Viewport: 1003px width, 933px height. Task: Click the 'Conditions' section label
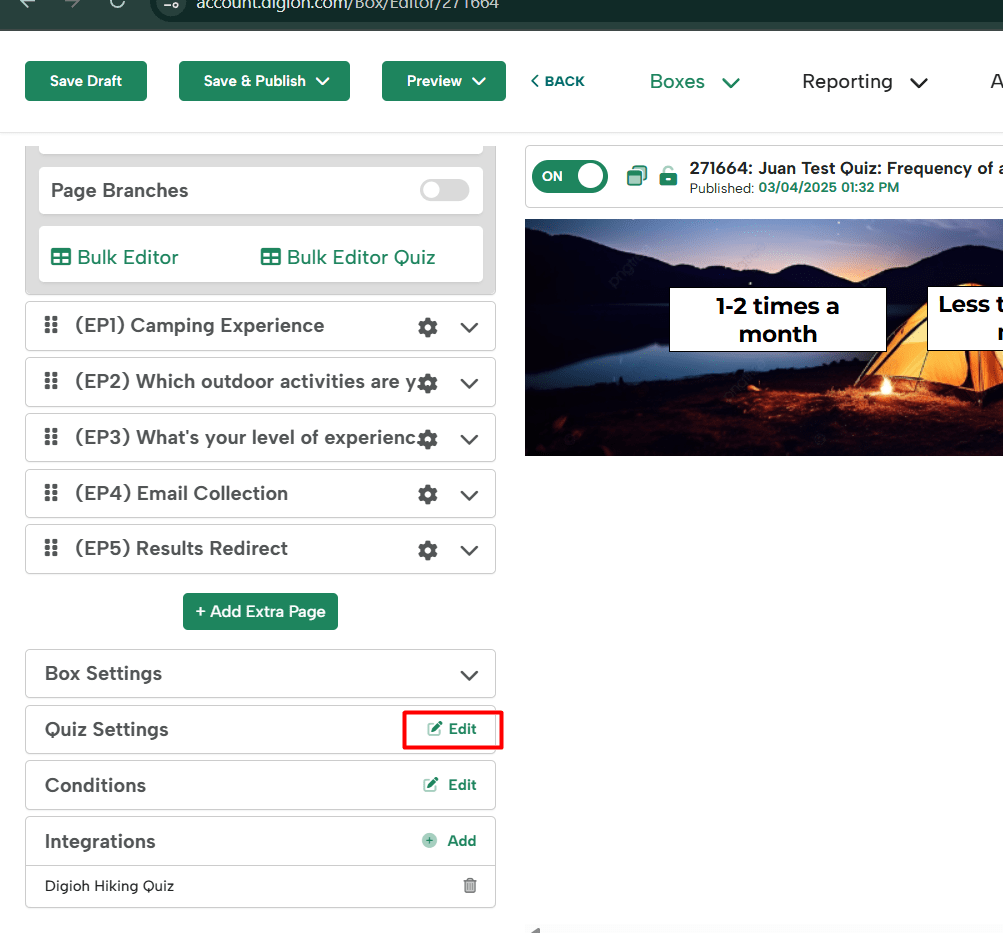95,785
